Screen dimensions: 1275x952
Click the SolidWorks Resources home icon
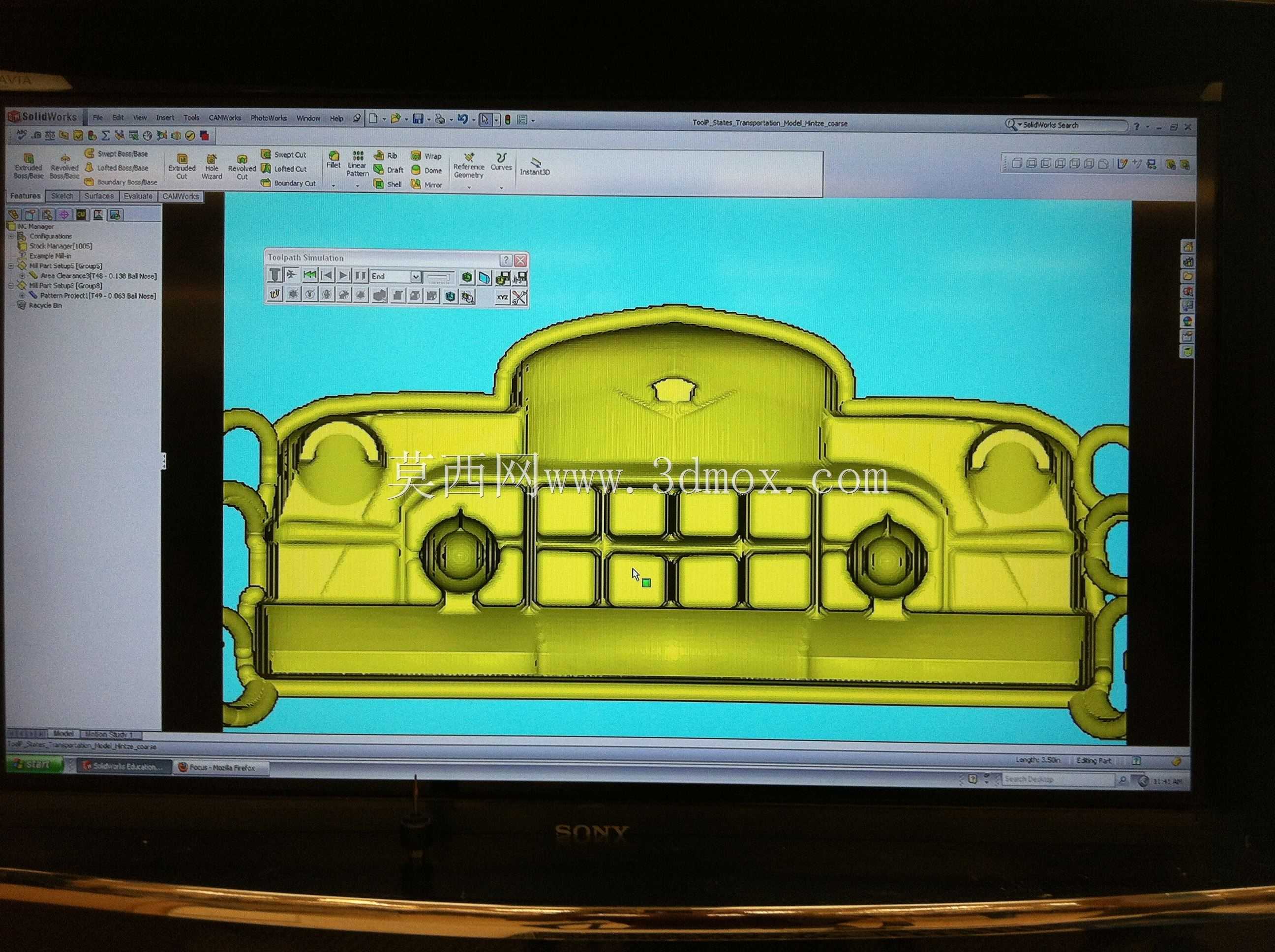(x=1188, y=247)
